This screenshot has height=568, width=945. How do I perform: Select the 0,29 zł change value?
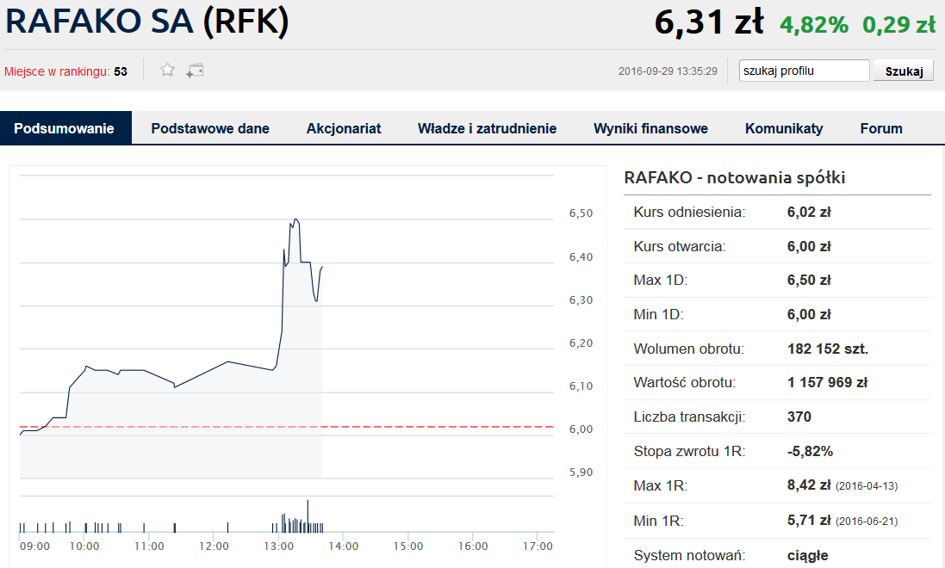pyautogui.click(x=899, y=25)
